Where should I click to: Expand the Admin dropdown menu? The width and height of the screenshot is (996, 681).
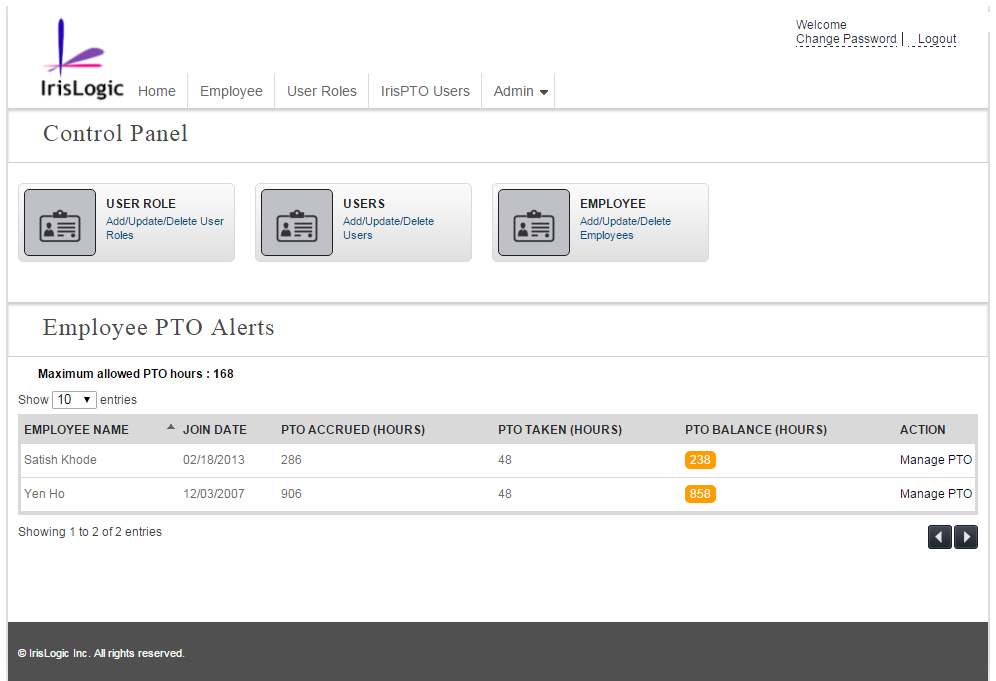click(x=520, y=91)
